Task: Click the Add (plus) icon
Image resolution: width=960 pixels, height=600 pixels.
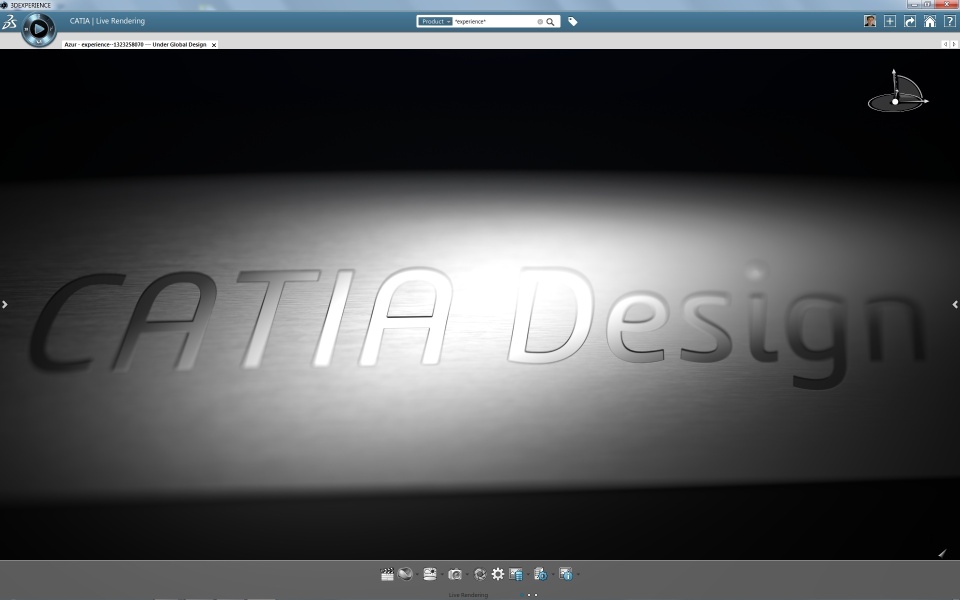Action: (890, 21)
